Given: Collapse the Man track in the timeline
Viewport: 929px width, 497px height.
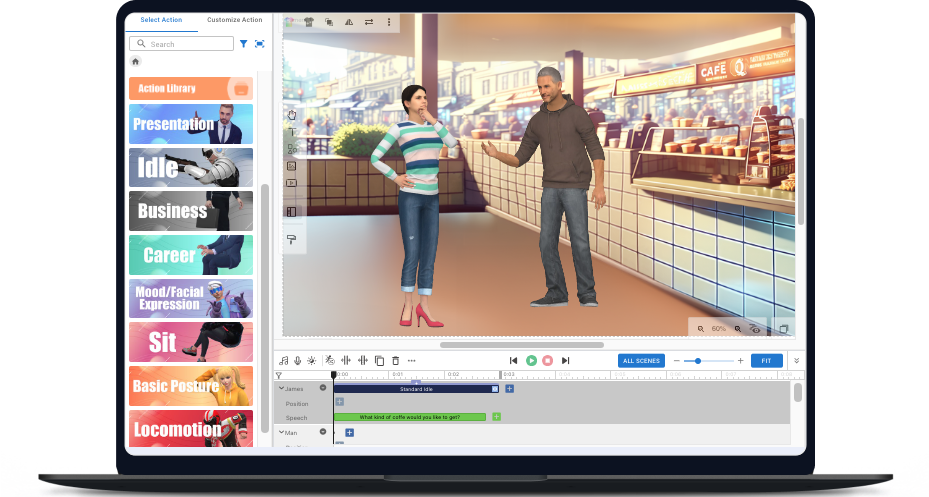Looking at the screenshot, I should coord(281,432).
